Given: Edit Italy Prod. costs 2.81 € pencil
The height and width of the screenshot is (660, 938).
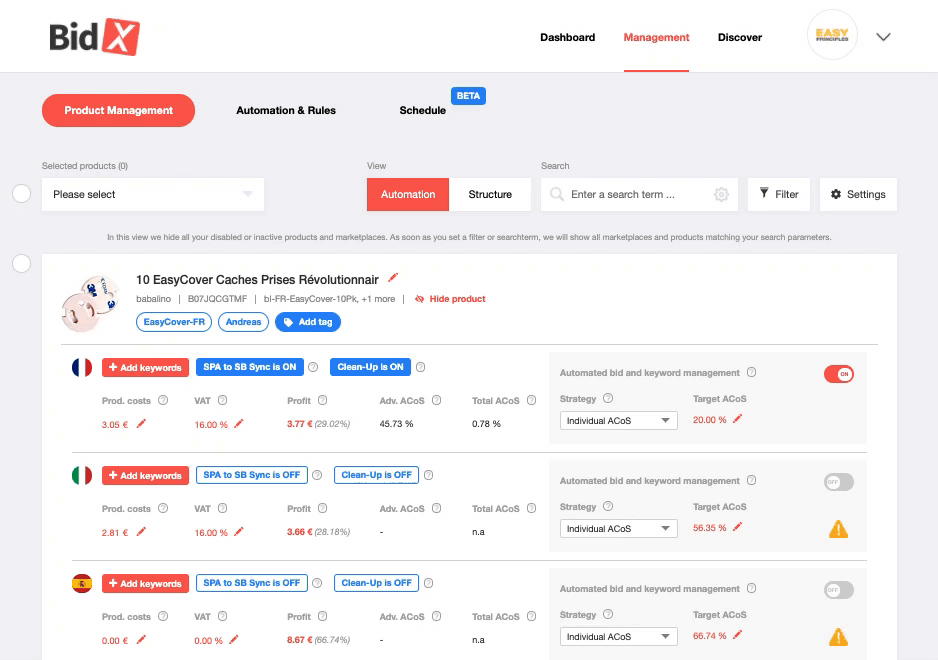Looking at the screenshot, I should pos(141,531).
